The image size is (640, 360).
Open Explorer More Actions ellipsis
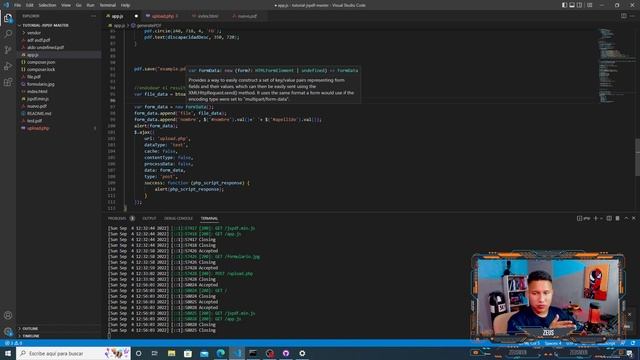tap(93, 16)
